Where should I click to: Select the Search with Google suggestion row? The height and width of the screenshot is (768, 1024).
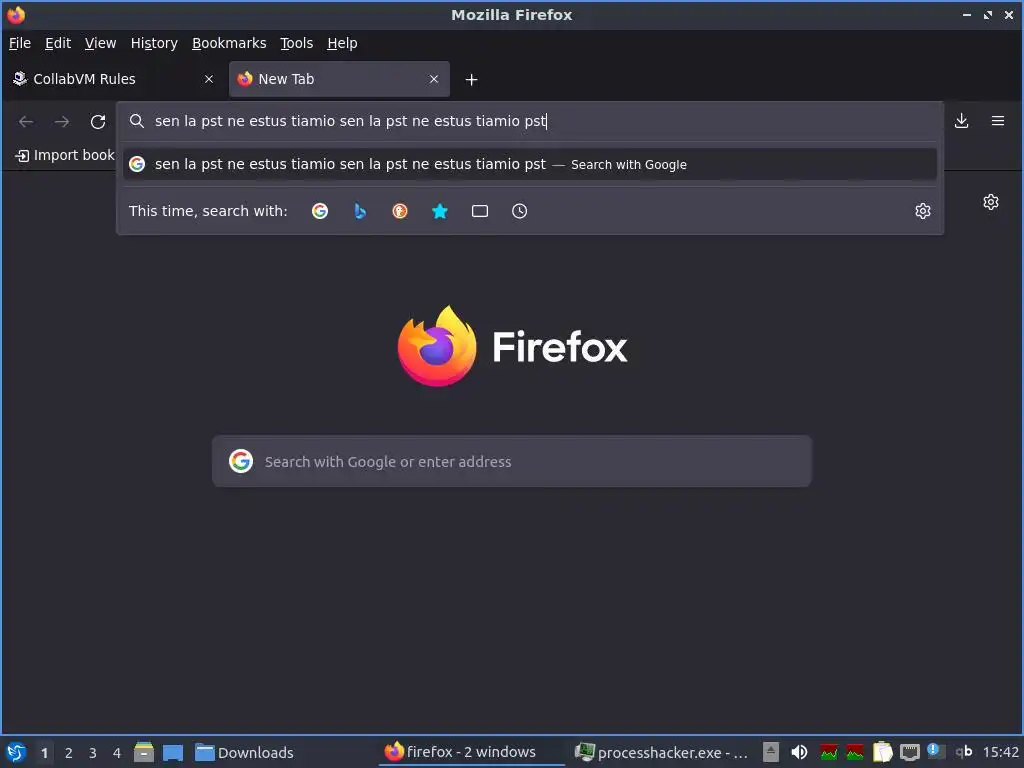click(530, 164)
